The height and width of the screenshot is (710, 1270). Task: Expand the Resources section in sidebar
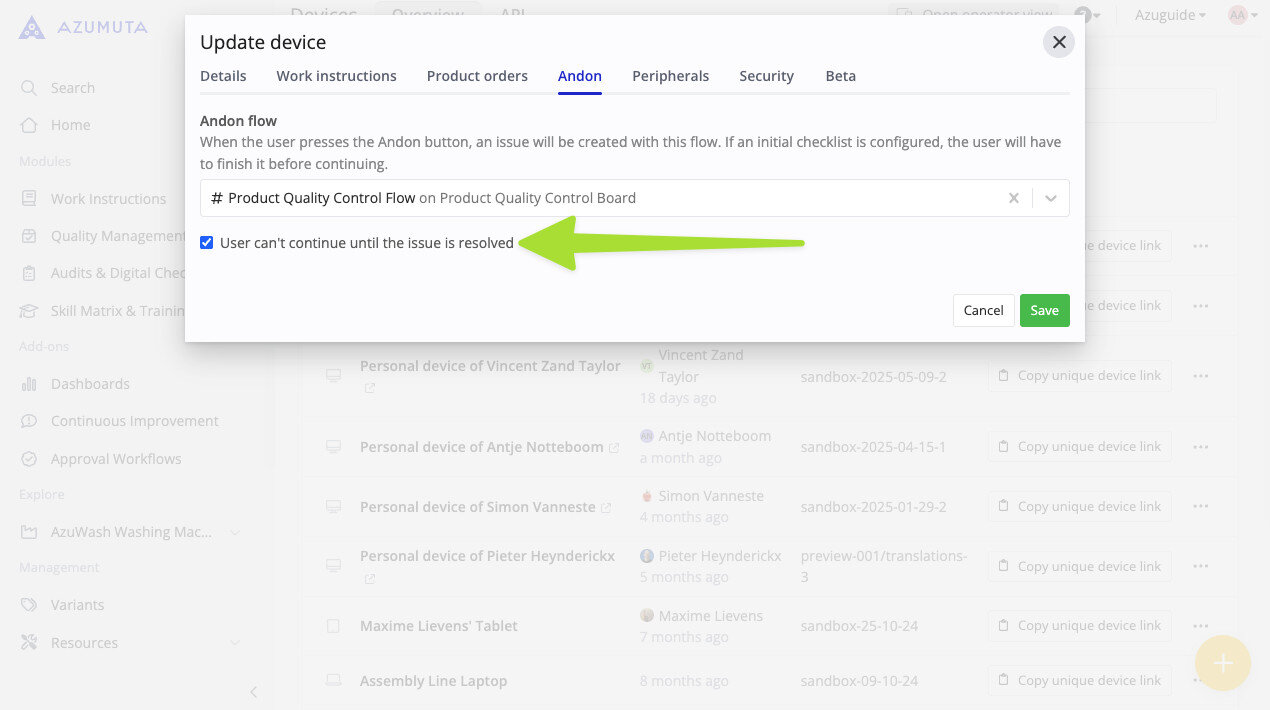[235, 642]
